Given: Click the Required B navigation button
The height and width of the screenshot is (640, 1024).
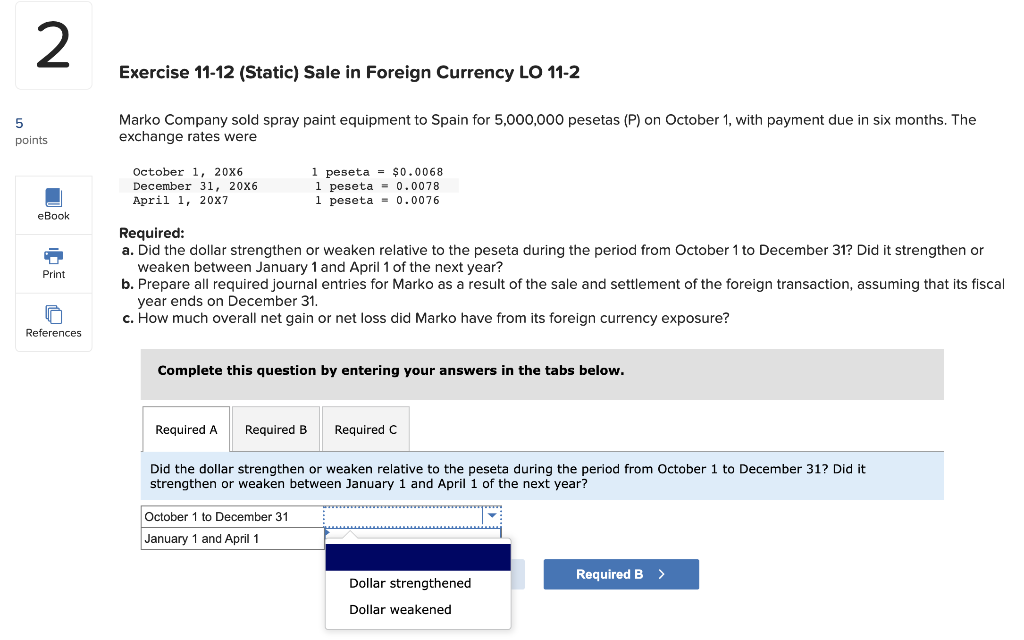Looking at the screenshot, I should pos(621,574).
